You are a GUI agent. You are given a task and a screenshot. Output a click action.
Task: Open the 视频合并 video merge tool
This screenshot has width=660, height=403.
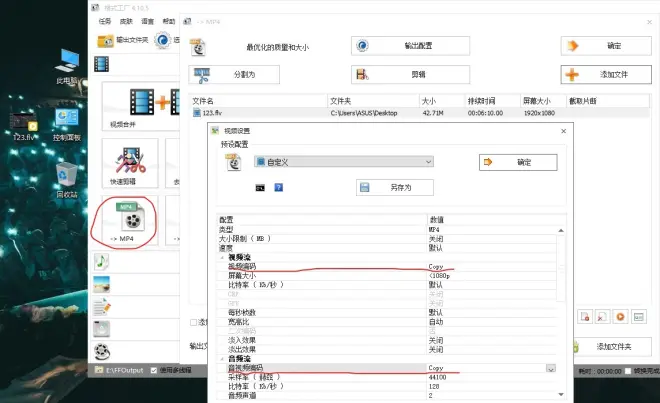coord(141,106)
